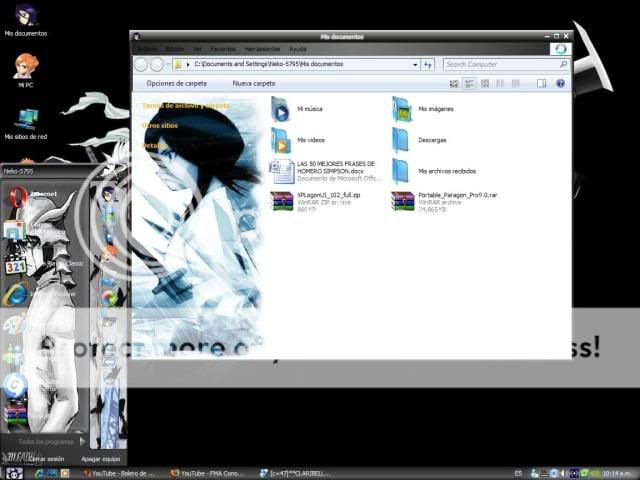Screen dimensions: 640x480
Task: Open the Favoritos menu
Action: click(223, 49)
